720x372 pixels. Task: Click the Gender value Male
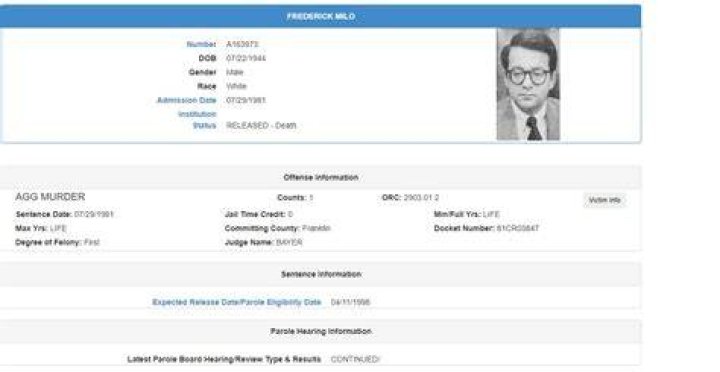tap(235, 72)
